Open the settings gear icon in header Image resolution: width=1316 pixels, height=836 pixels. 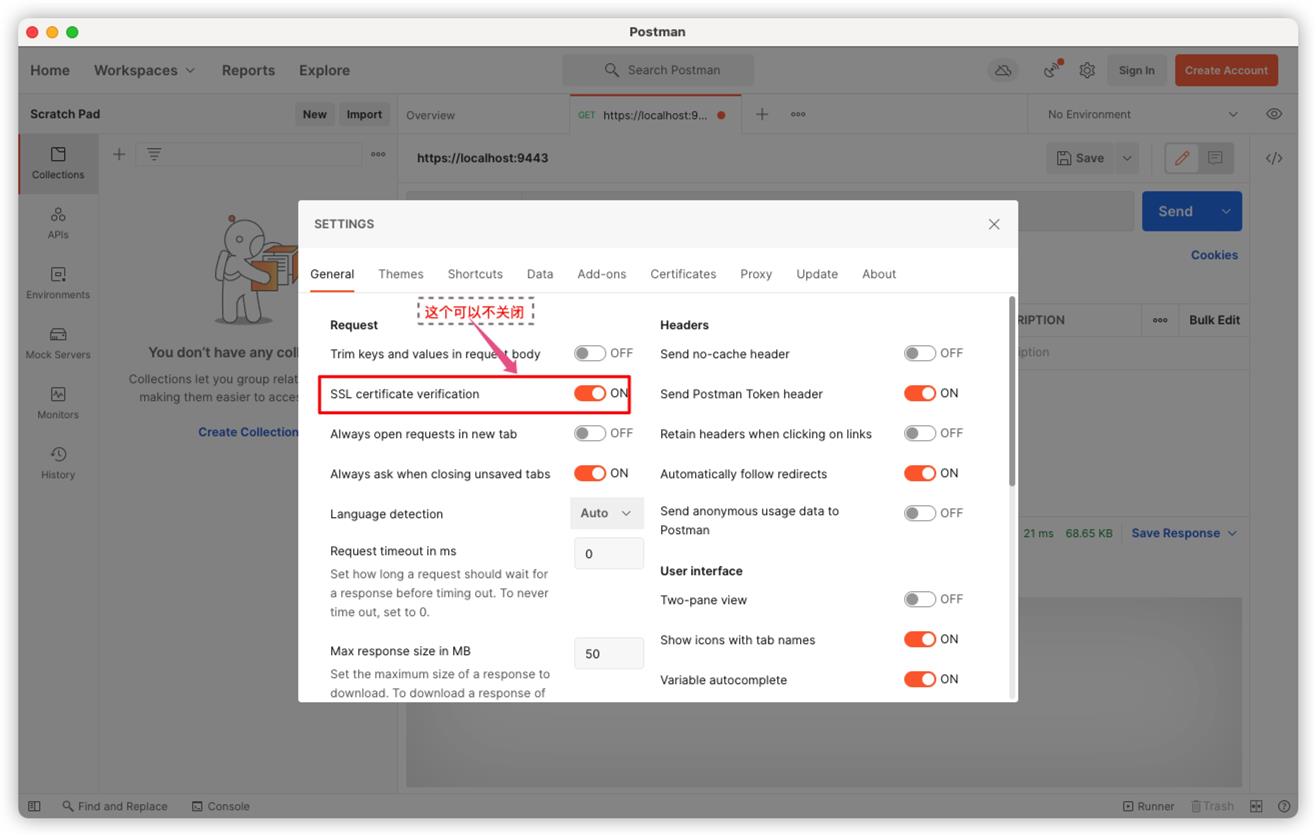[1087, 70]
